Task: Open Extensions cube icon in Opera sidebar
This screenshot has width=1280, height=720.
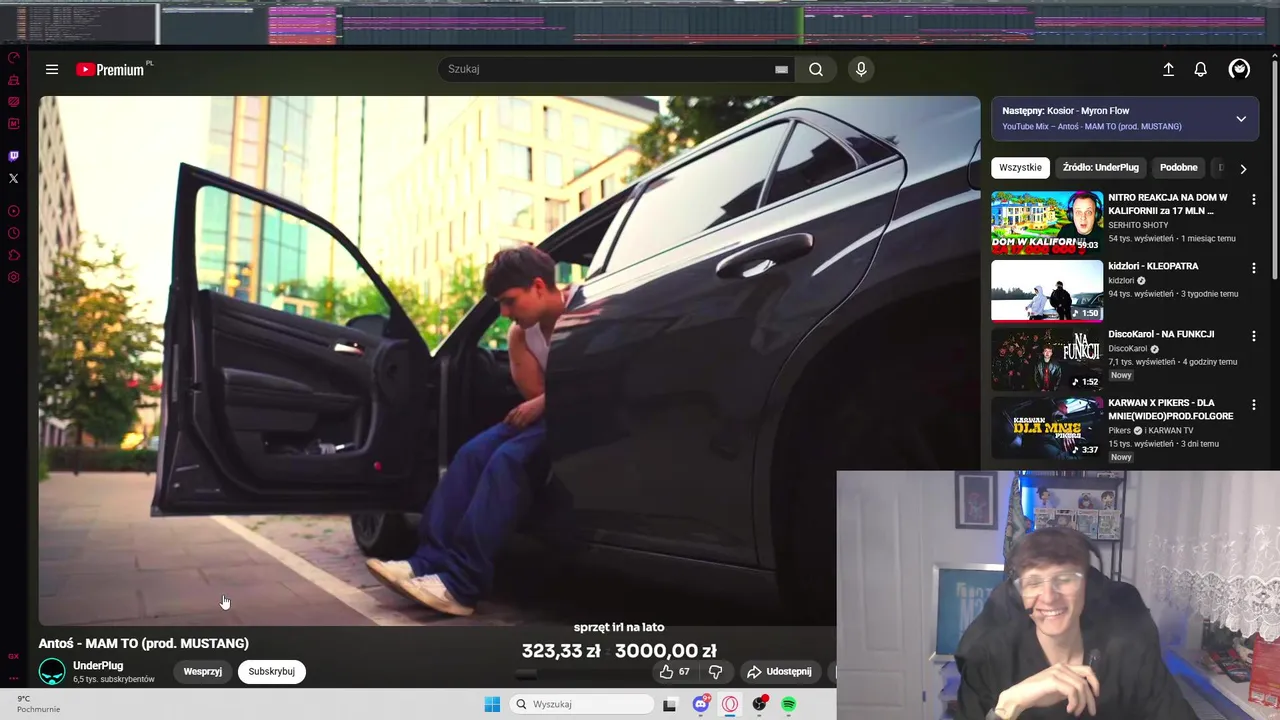Action: pos(14,255)
